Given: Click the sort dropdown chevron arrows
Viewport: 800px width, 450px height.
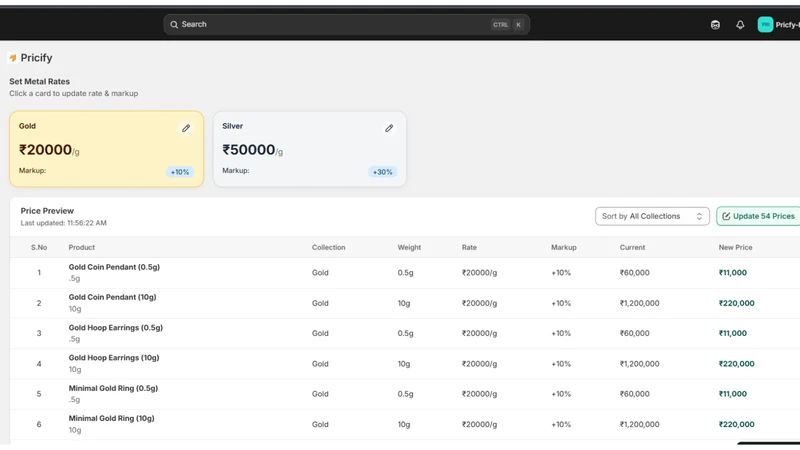Looking at the screenshot, I should pyautogui.click(x=699, y=216).
